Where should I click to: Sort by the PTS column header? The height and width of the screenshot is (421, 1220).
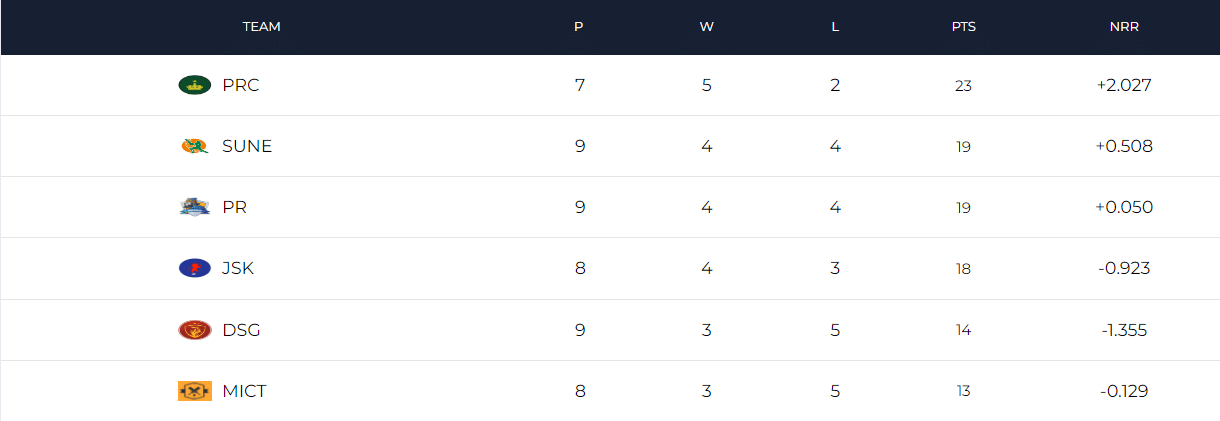(x=963, y=27)
